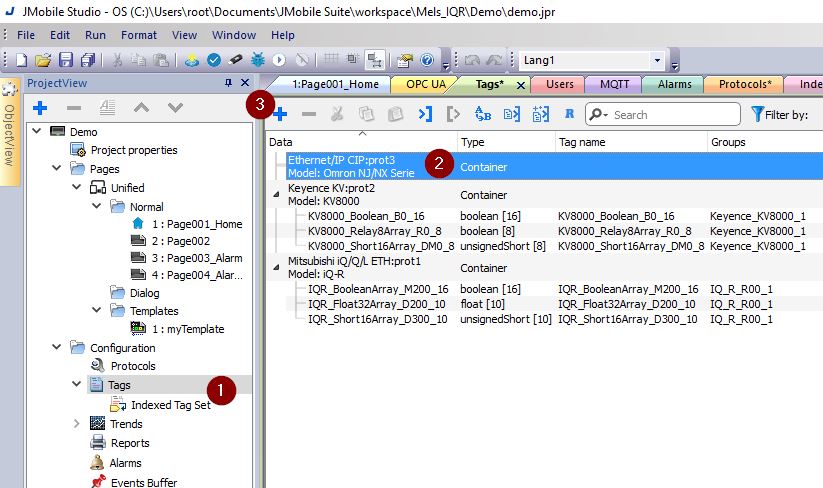This screenshot has width=823, height=488.
Task: Open the Help menu
Action: [283, 35]
